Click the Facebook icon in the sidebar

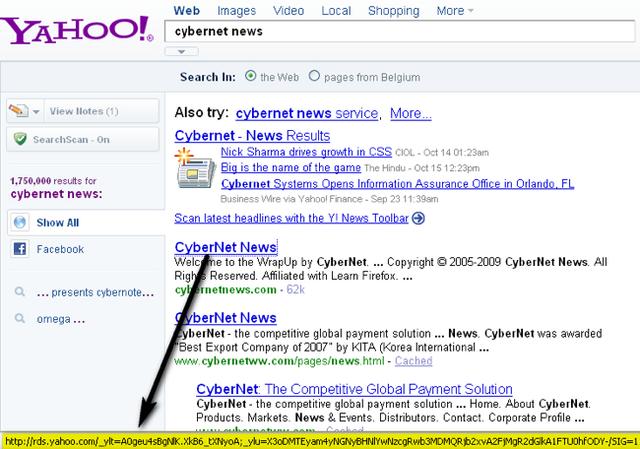(x=20, y=249)
